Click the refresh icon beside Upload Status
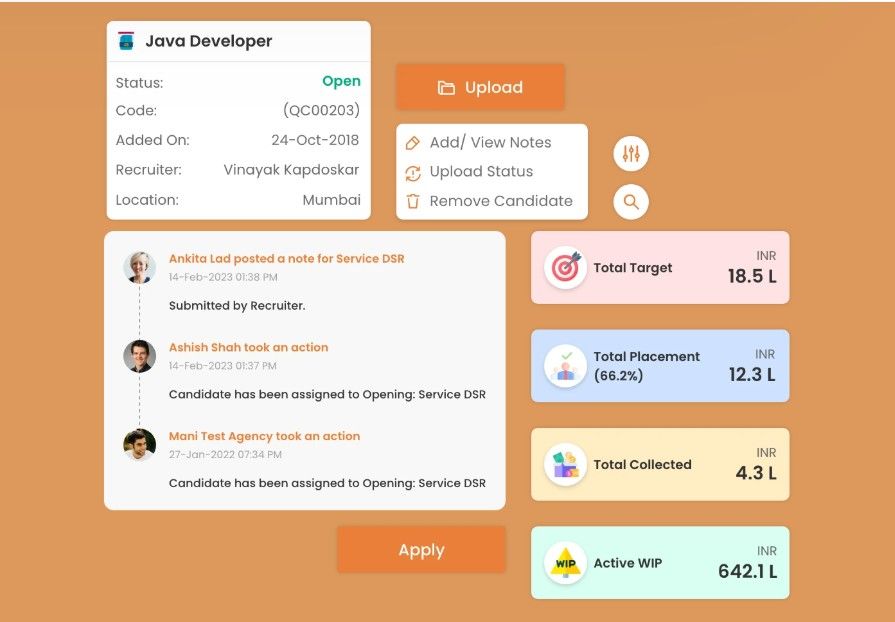Viewport: 895px width, 622px height. click(413, 172)
